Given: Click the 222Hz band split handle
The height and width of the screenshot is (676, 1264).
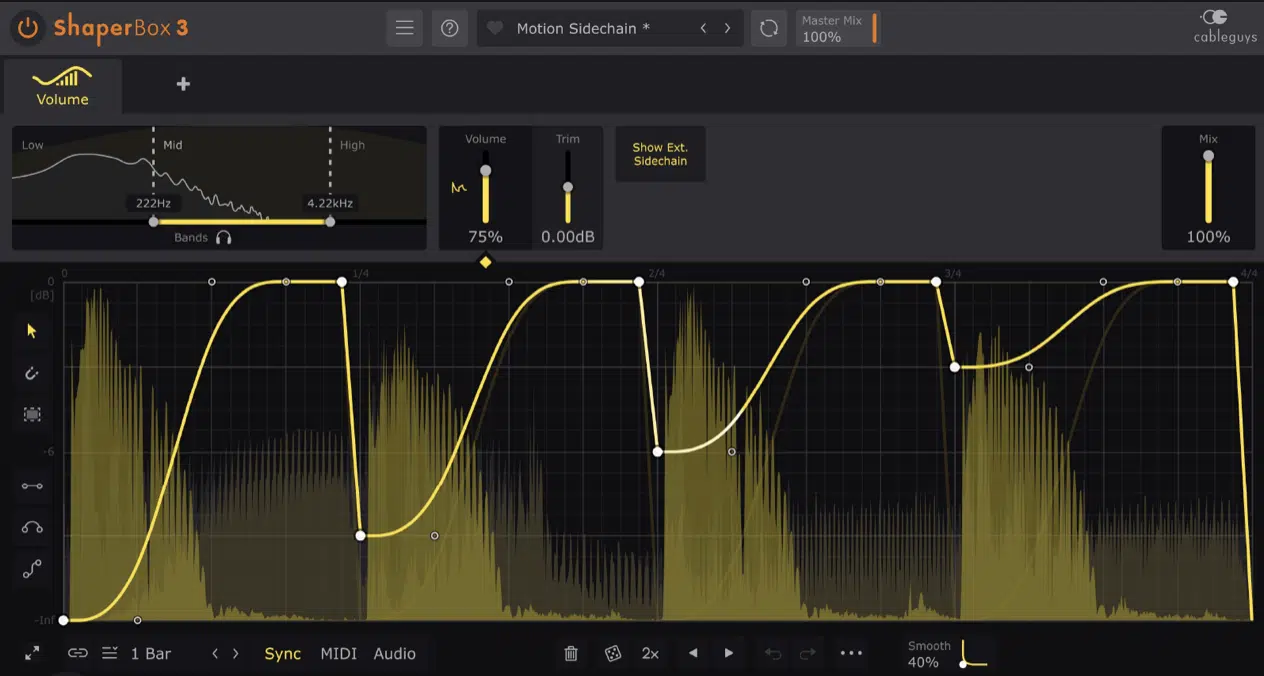Looking at the screenshot, I should (x=153, y=221).
